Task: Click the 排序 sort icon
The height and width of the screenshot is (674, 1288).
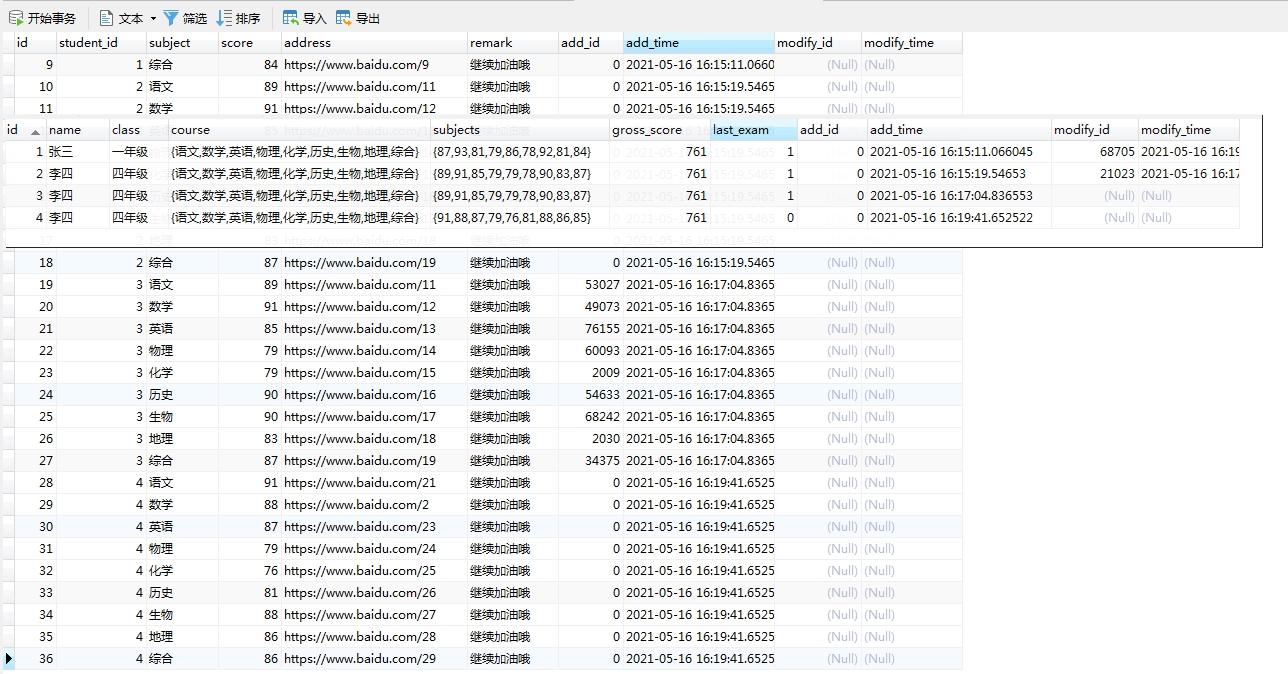Action: click(x=224, y=18)
